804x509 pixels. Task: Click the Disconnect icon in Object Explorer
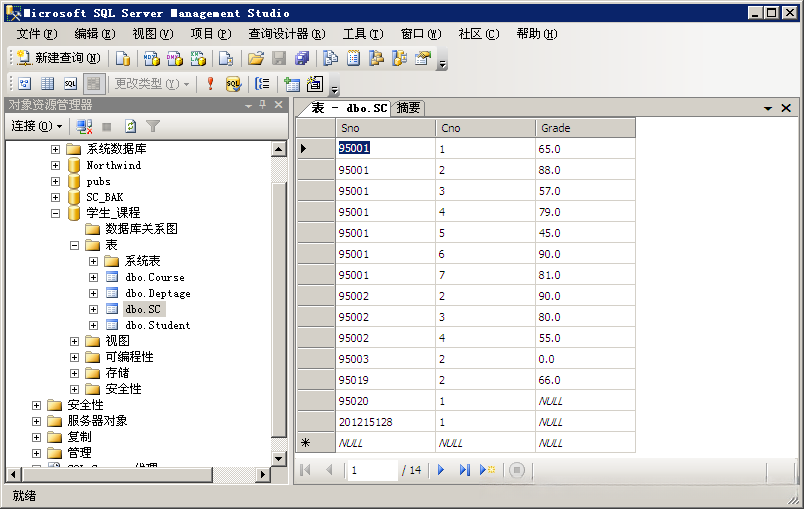click(85, 126)
